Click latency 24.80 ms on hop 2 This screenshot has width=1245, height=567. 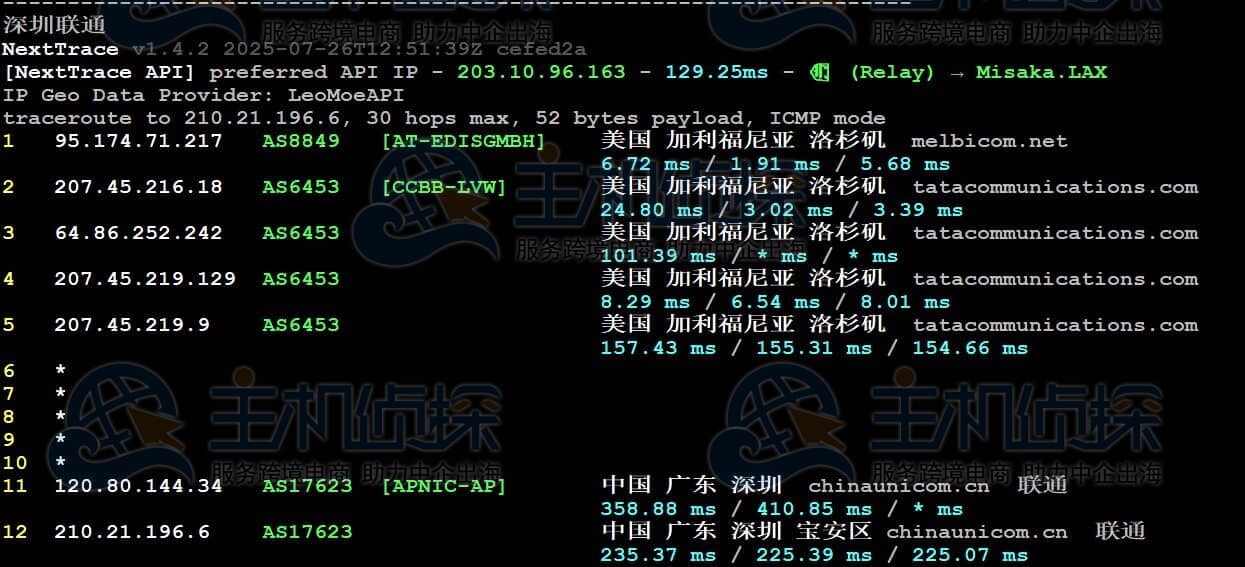(652, 210)
